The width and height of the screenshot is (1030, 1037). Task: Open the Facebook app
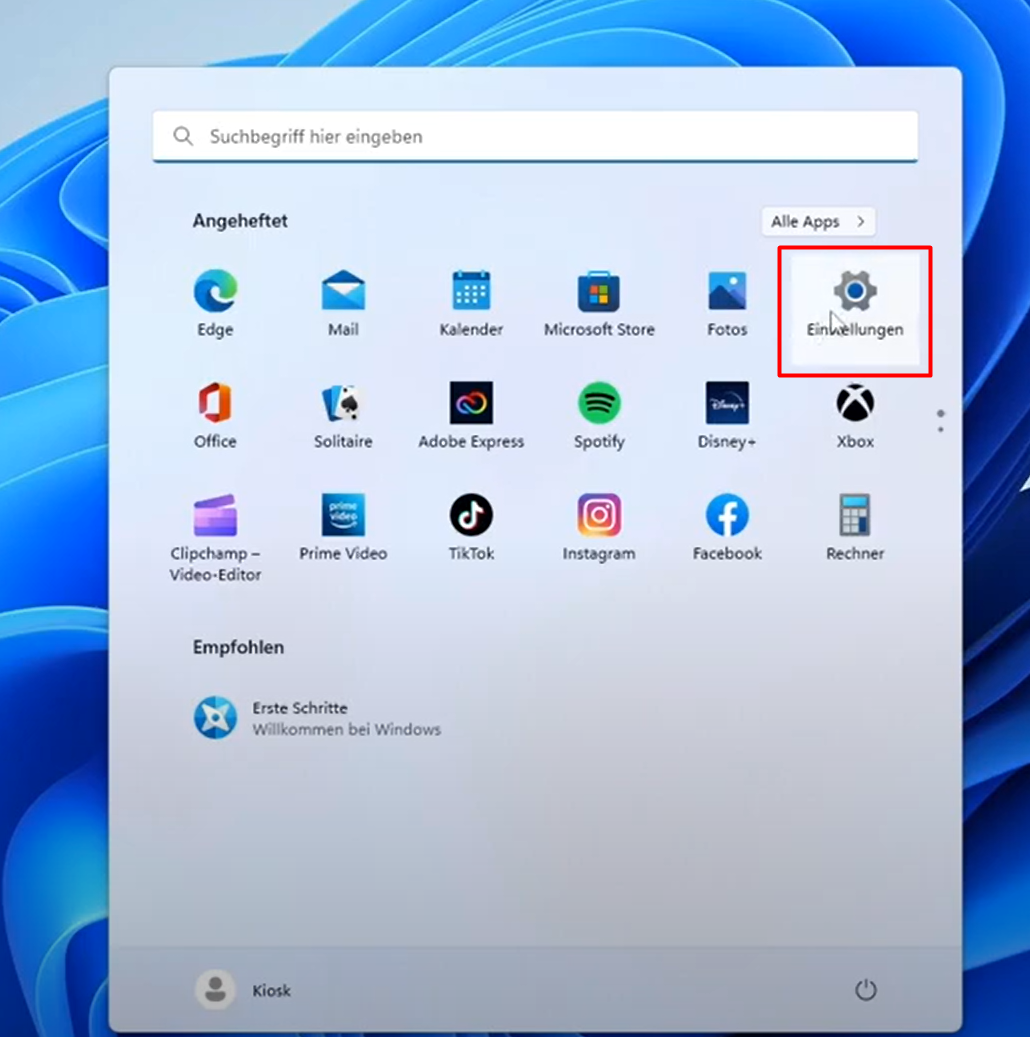(727, 527)
